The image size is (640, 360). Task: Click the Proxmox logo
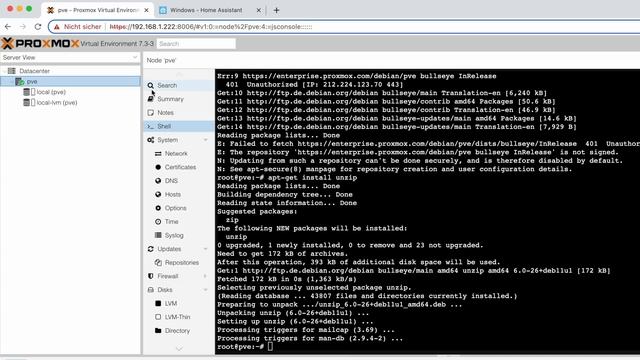[40, 43]
